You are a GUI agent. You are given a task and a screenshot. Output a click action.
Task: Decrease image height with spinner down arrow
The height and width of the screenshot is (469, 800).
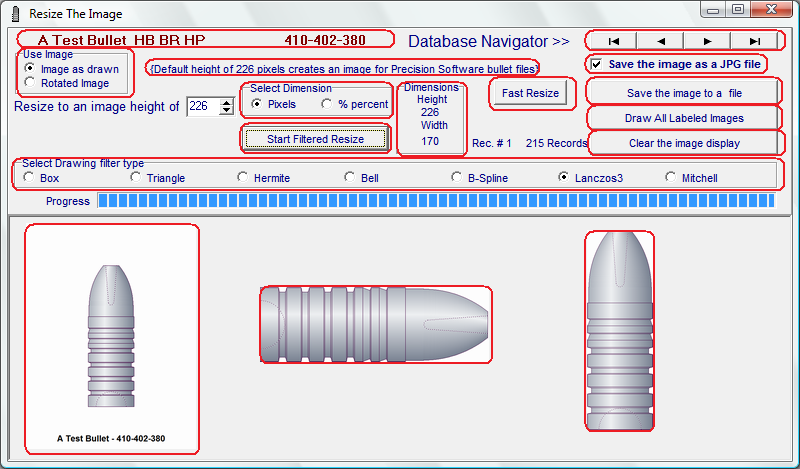(x=225, y=111)
